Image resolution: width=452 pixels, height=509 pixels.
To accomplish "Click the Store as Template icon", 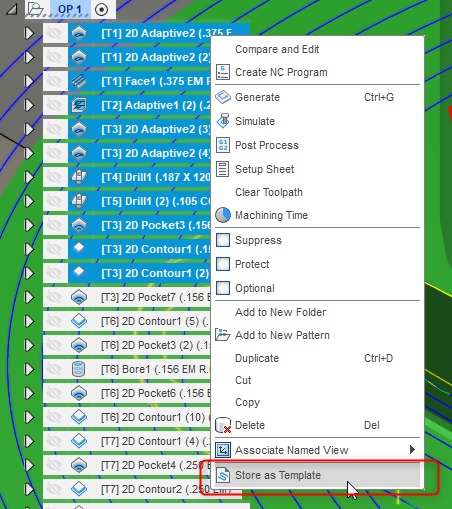I will tap(223, 475).
